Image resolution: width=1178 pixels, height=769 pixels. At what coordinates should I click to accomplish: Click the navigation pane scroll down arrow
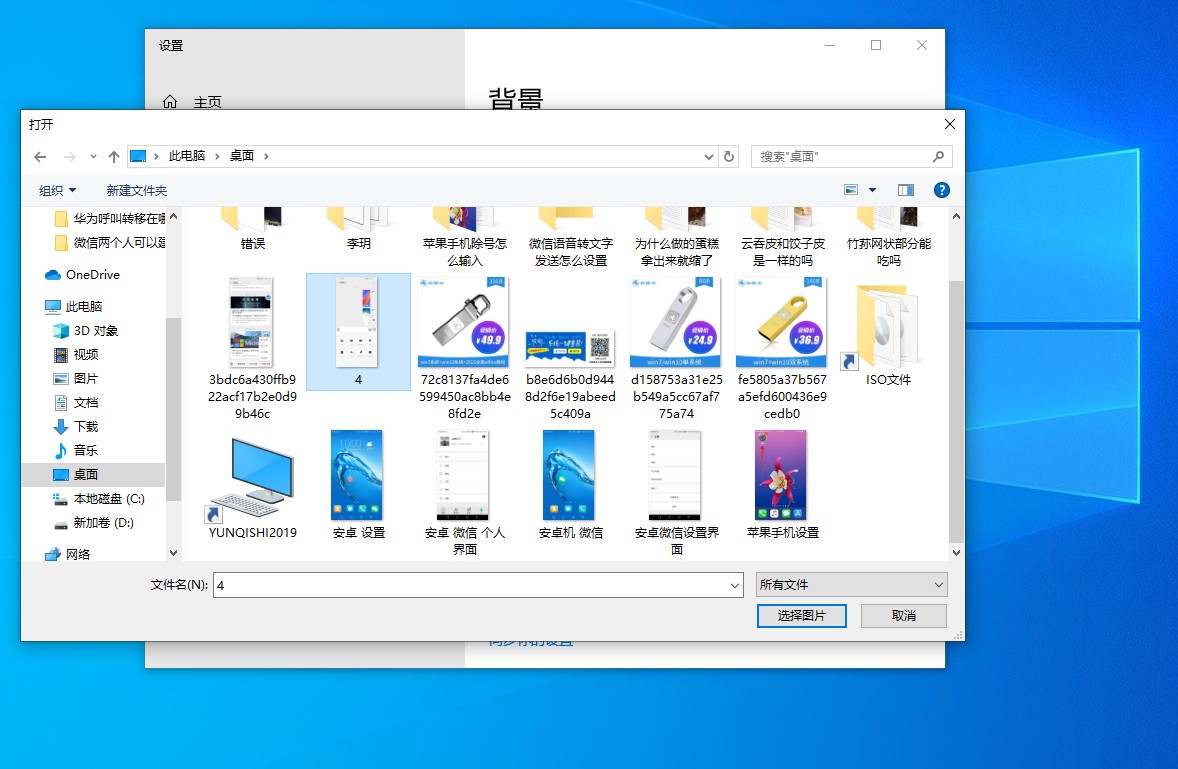174,553
